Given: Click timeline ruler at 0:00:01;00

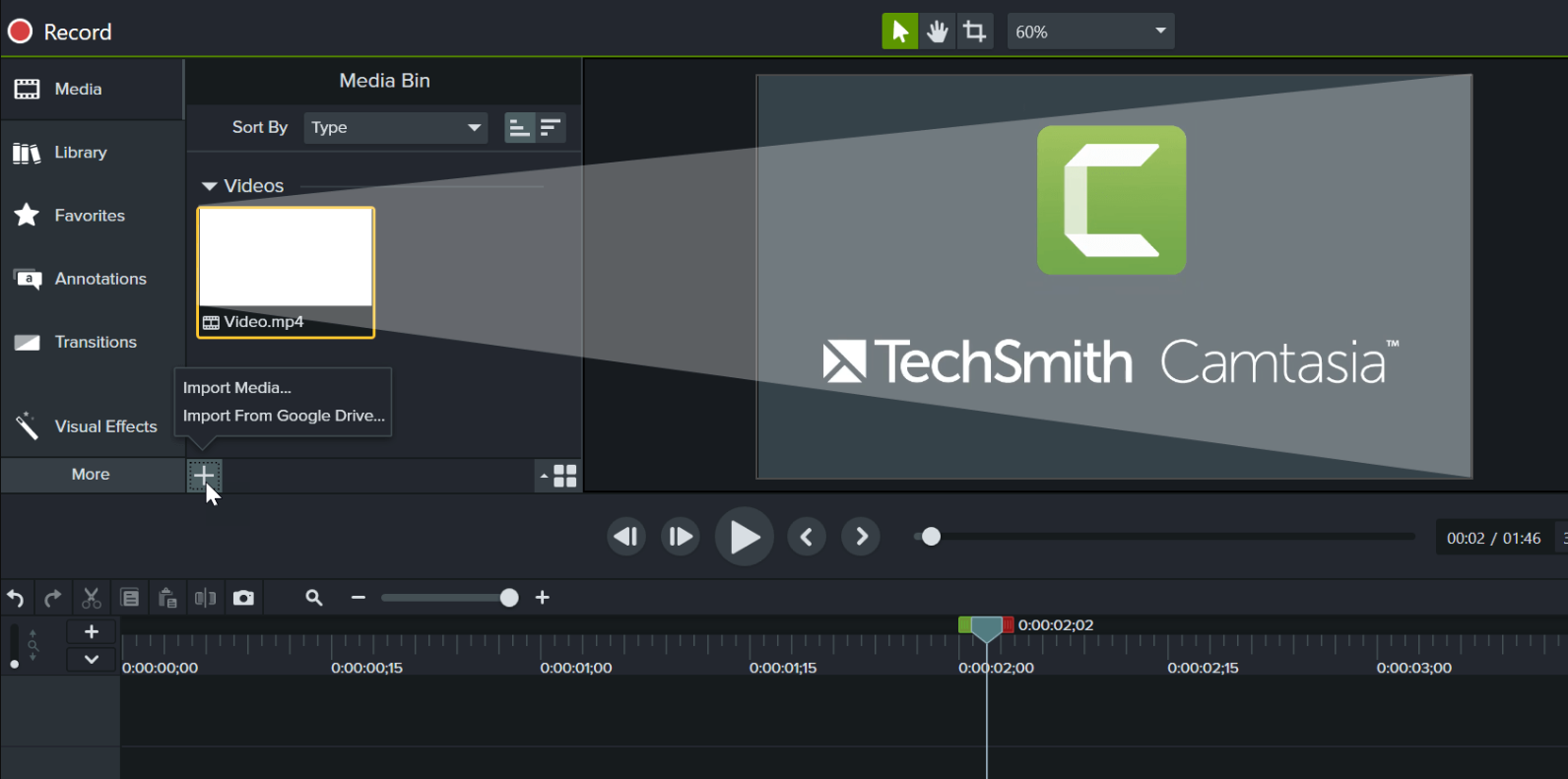Looking at the screenshot, I should coord(576,668).
